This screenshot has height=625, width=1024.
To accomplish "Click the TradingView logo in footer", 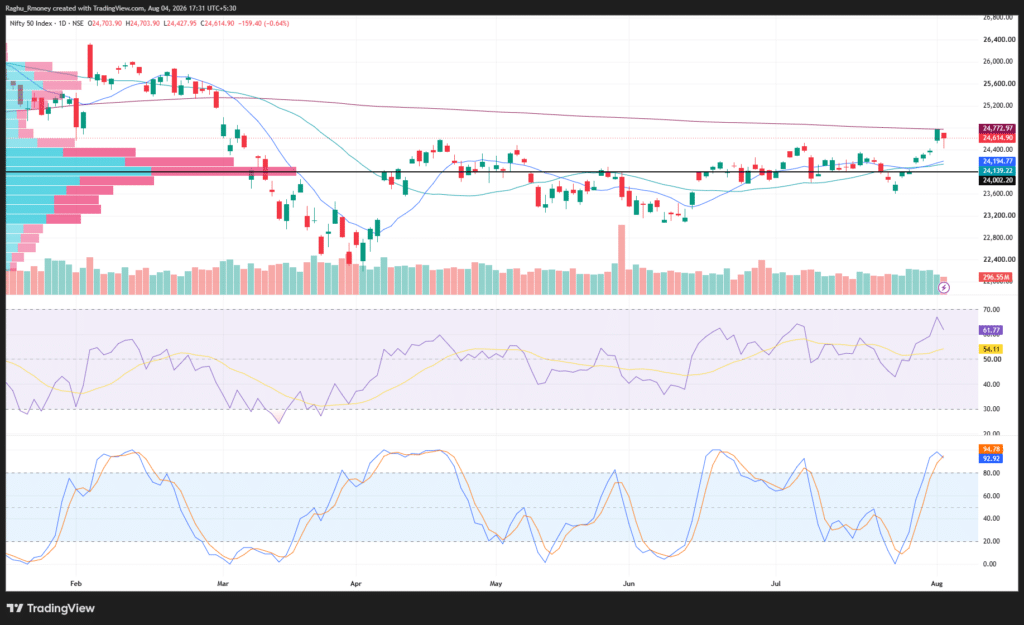I will coord(51,608).
